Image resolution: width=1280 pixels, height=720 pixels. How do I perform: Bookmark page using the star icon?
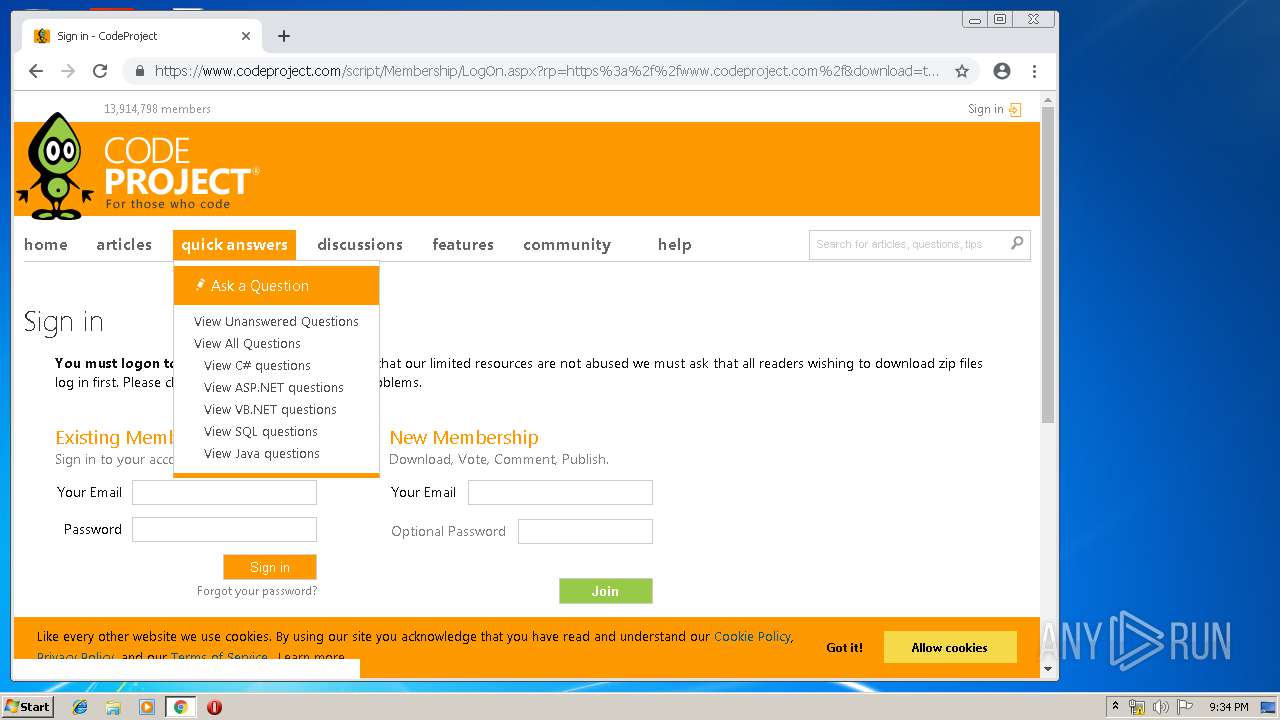click(x=962, y=71)
